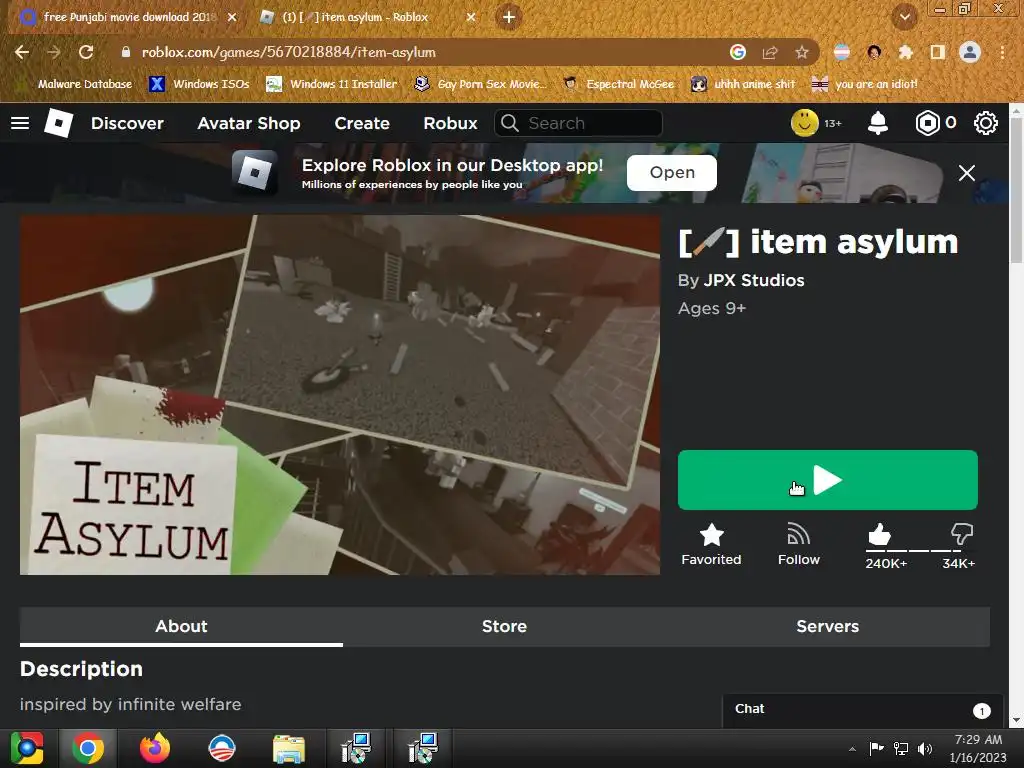1024x768 pixels.
Task: Focus the Roblox Search field
Action: tap(579, 123)
